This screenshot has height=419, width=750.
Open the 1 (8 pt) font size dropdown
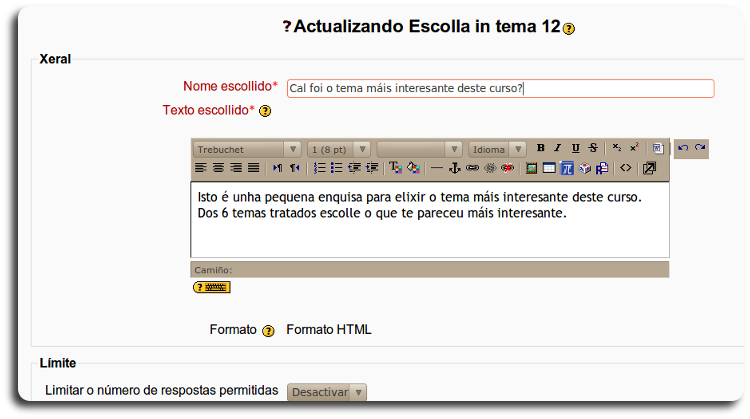(x=339, y=150)
